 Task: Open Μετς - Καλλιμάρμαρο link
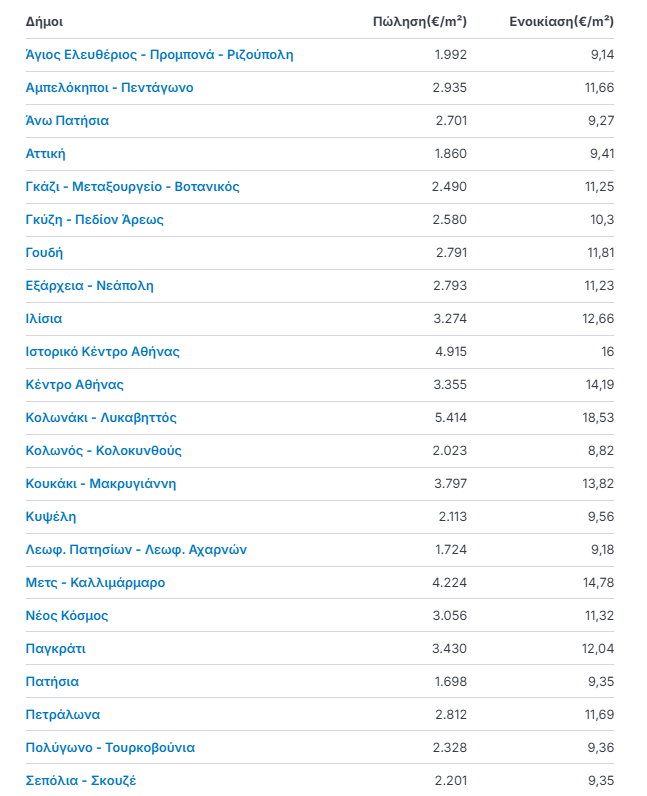pyautogui.click(x=95, y=583)
